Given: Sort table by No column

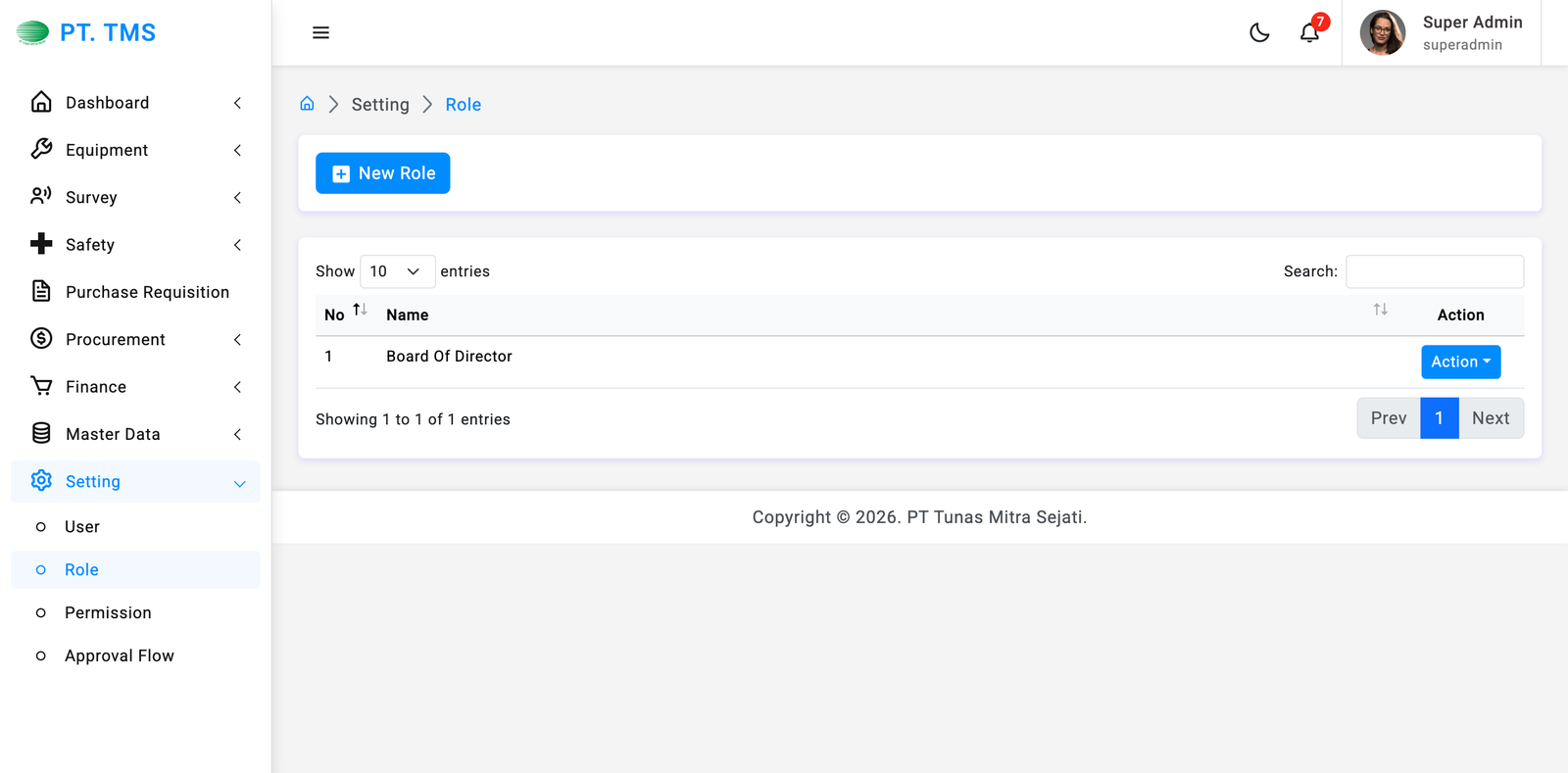Looking at the screenshot, I should (x=360, y=311).
